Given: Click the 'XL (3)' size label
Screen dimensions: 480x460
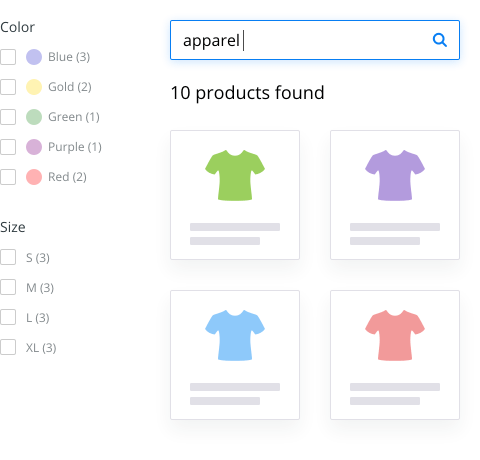Looking at the screenshot, I should tap(41, 348).
